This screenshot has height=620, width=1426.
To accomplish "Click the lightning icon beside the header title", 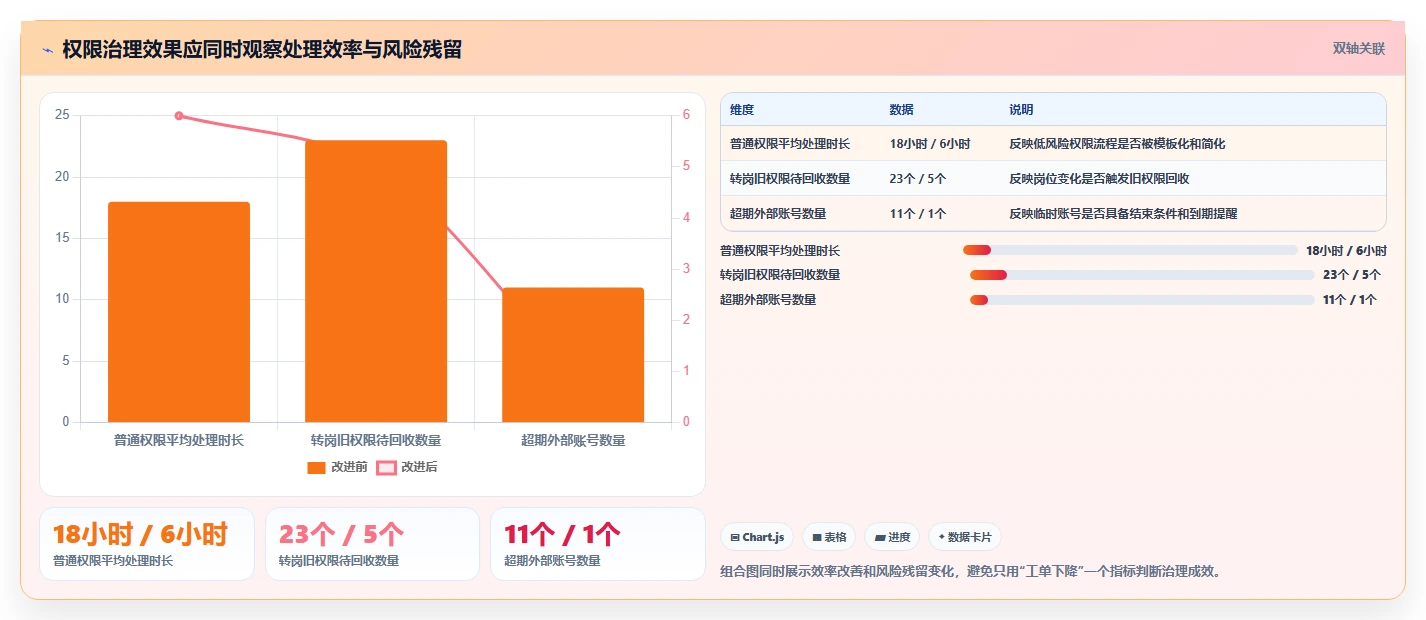I will (x=47, y=50).
